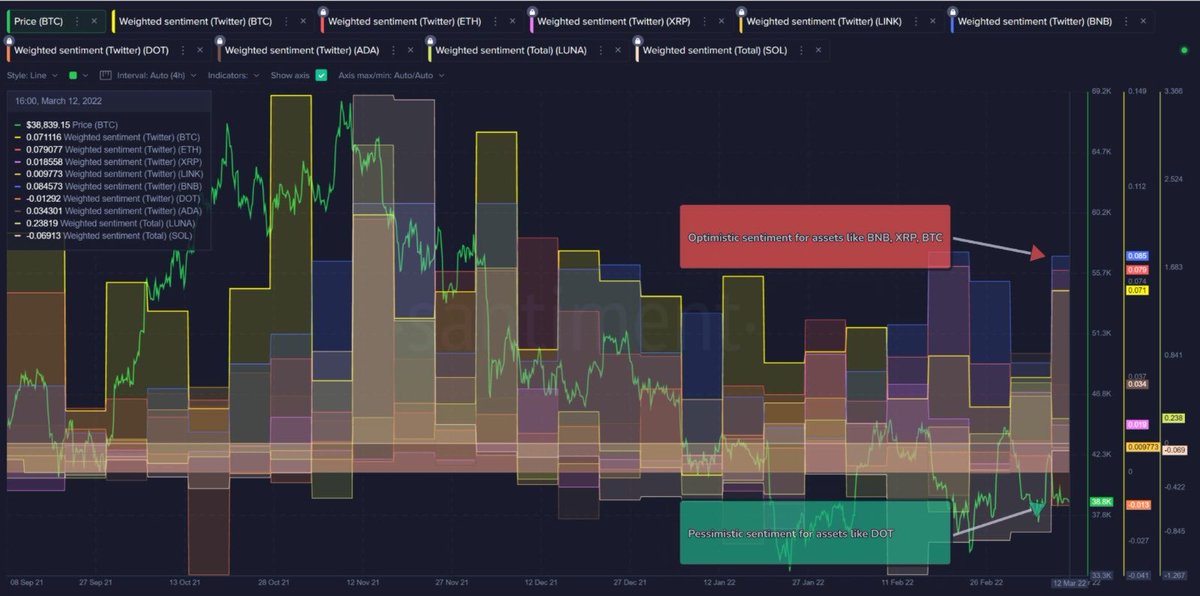
Task: Select the Weighted sentiment (Total) (LUNA) tab
Action: (510, 49)
